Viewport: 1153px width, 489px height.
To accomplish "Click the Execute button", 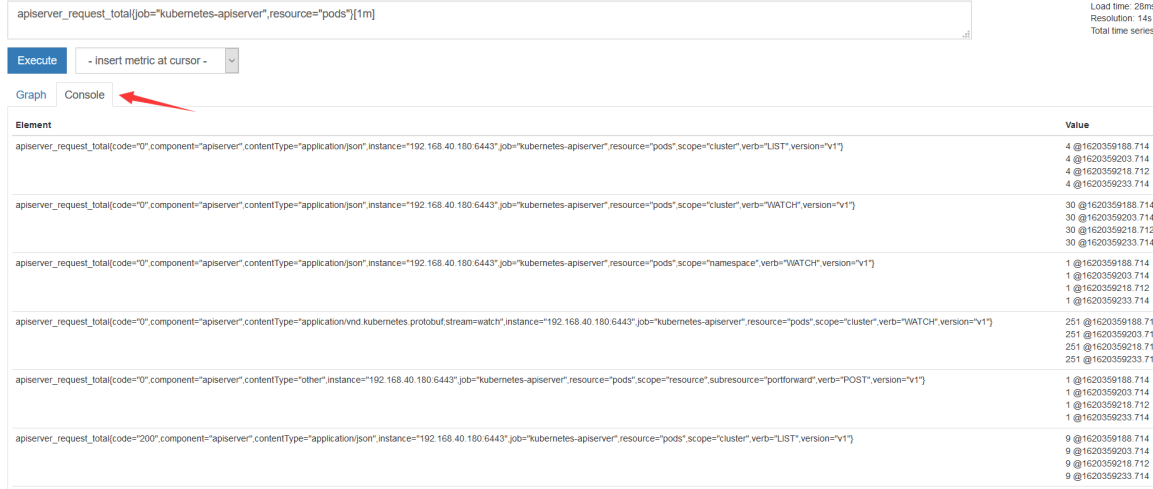I will [x=37, y=61].
